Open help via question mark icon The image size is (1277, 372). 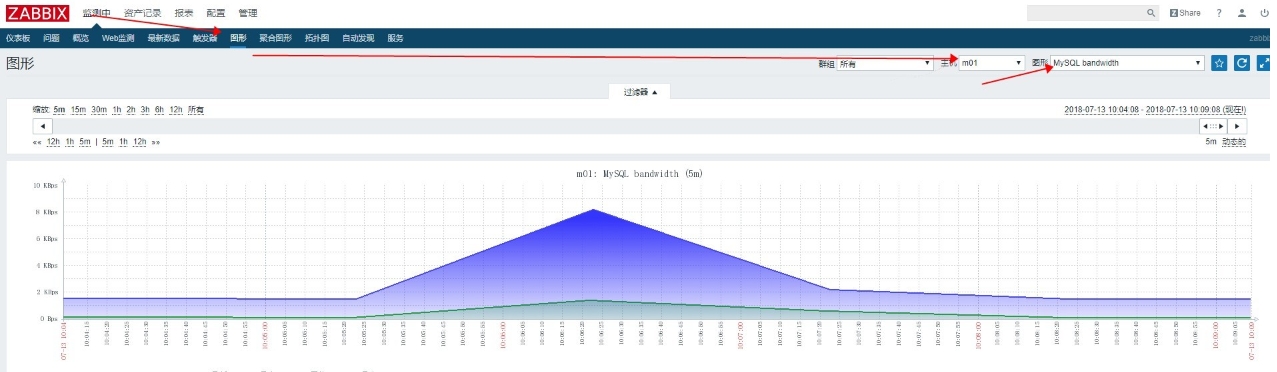click(1219, 13)
